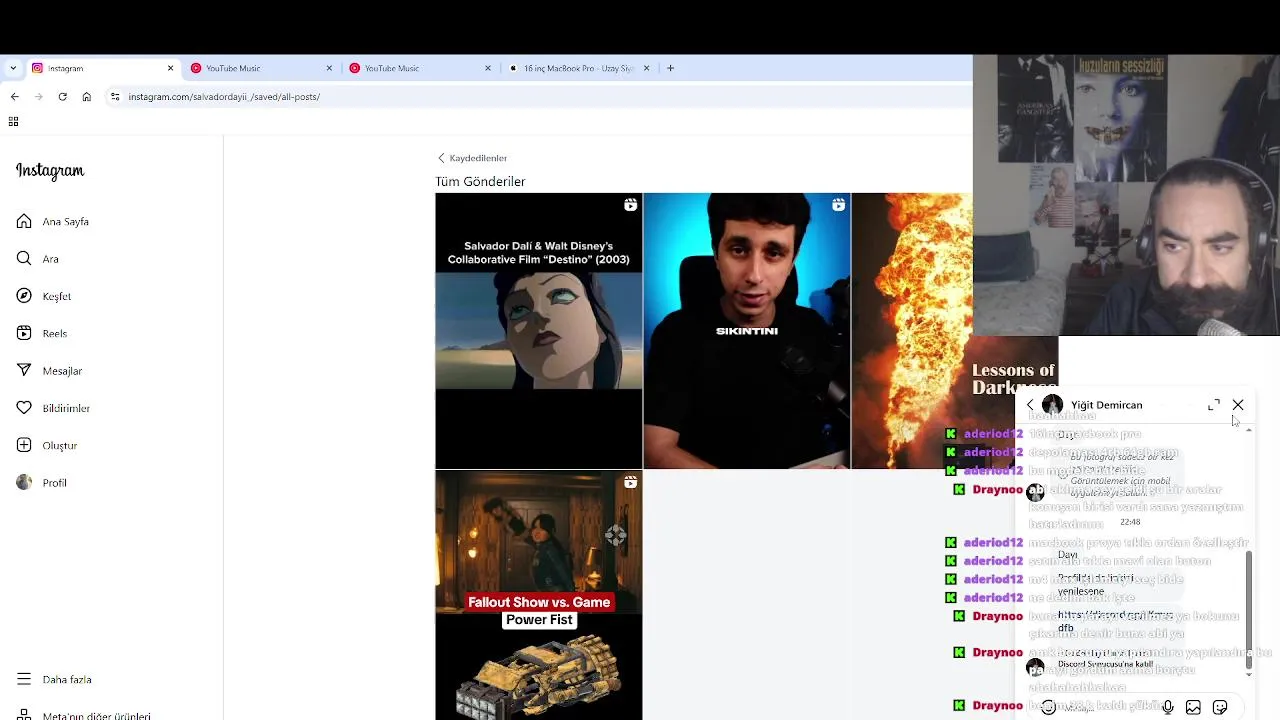Switch to the Instagram tab
Viewport: 1280px width, 720px height.
pos(100,68)
